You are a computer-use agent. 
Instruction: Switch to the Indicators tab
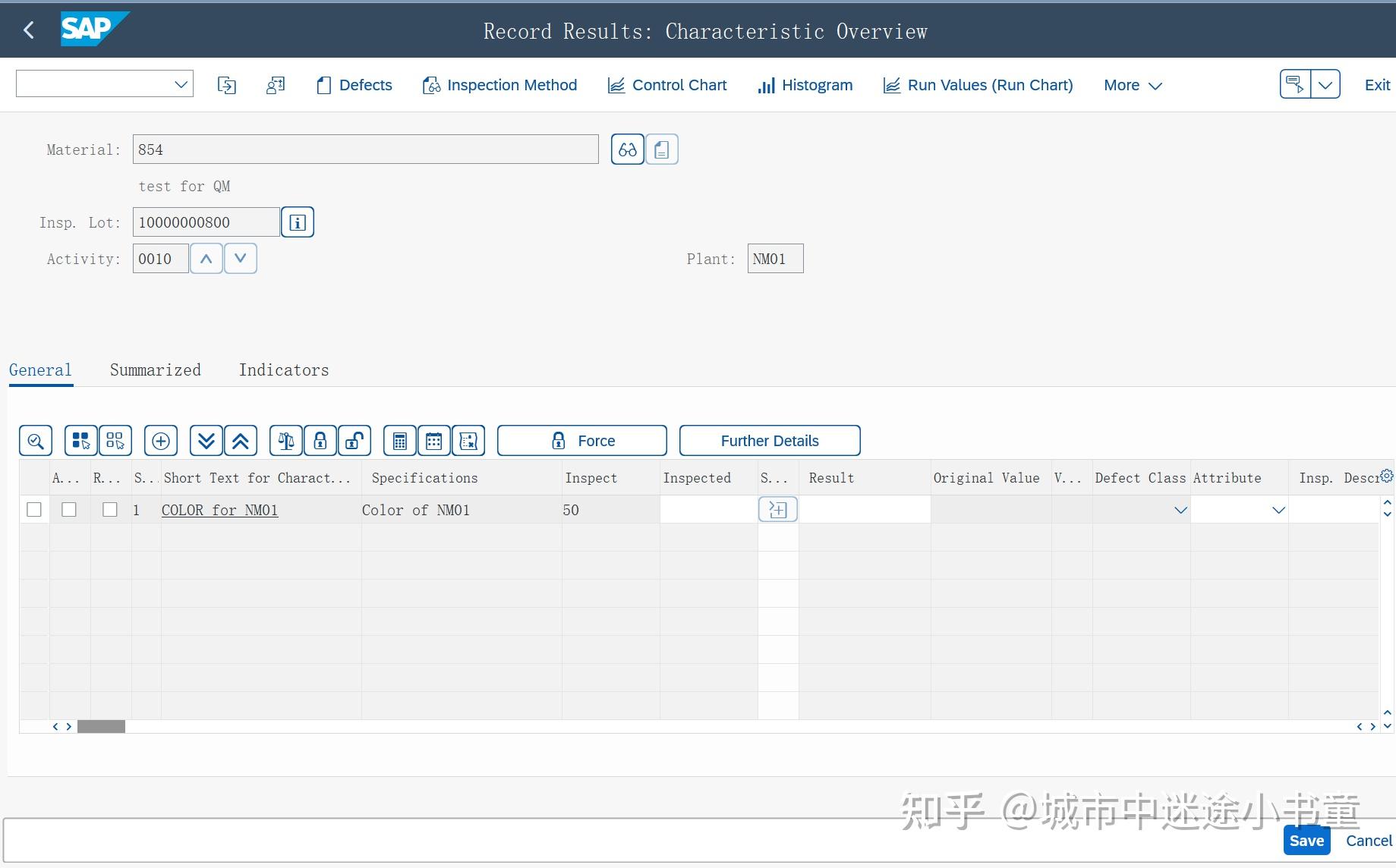(283, 370)
